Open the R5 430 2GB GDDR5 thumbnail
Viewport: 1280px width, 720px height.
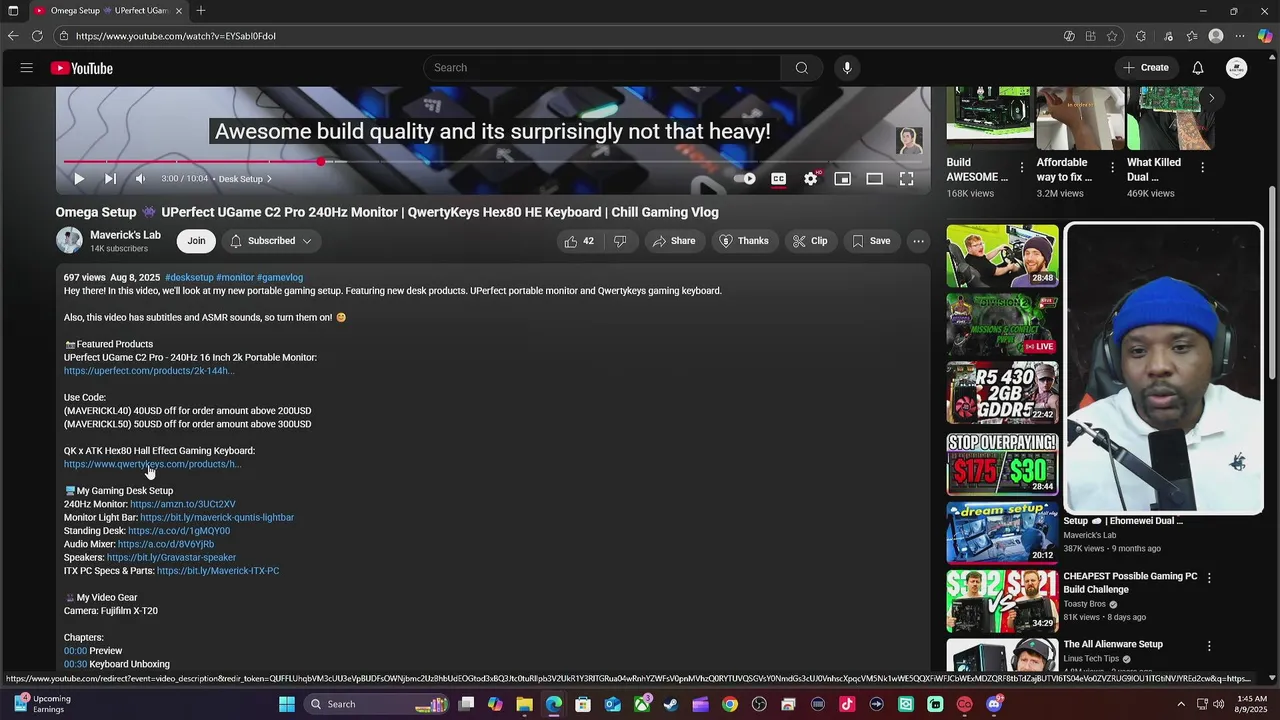click(1002, 393)
